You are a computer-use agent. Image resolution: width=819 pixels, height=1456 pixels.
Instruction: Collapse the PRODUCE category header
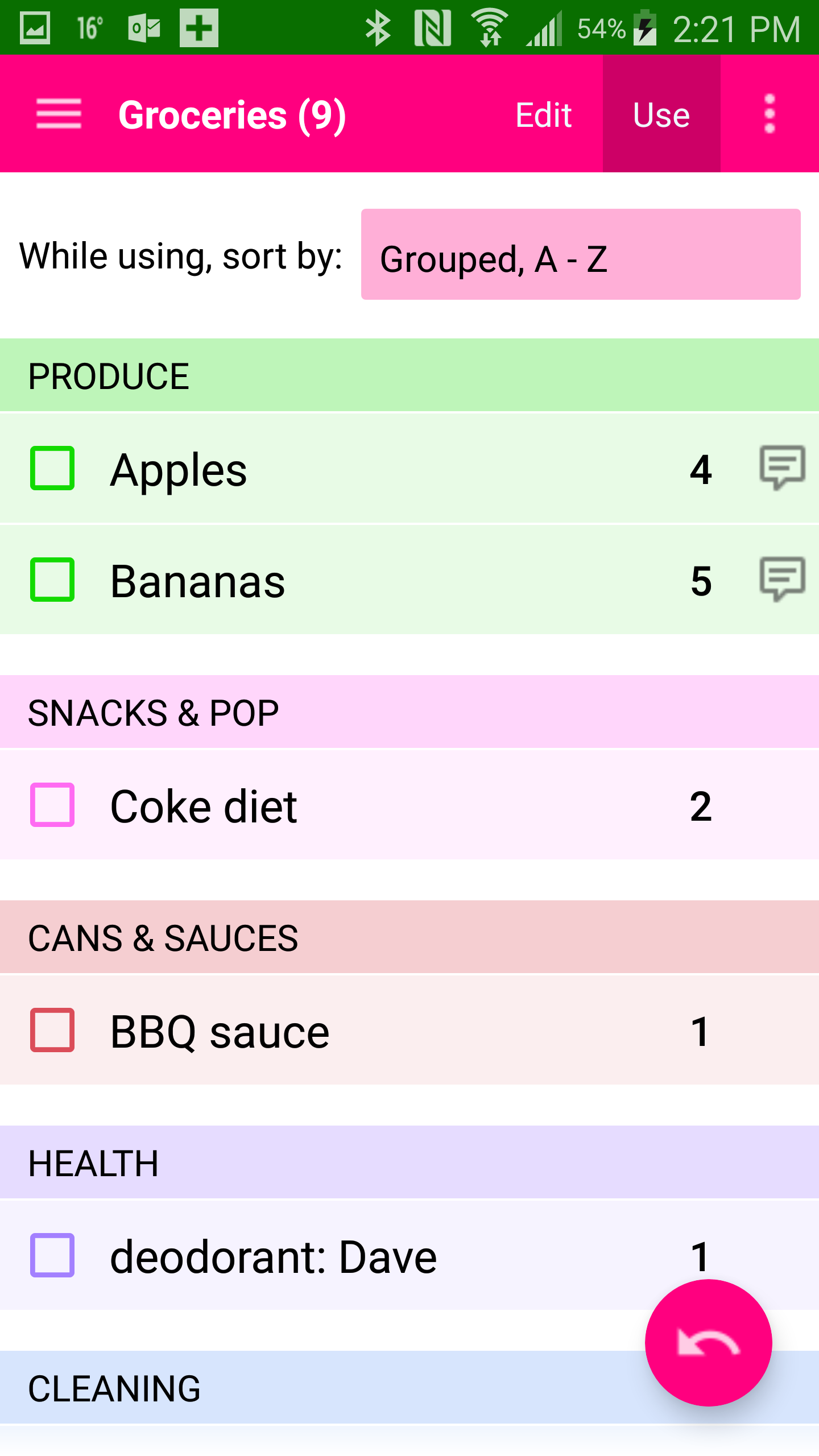409,375
